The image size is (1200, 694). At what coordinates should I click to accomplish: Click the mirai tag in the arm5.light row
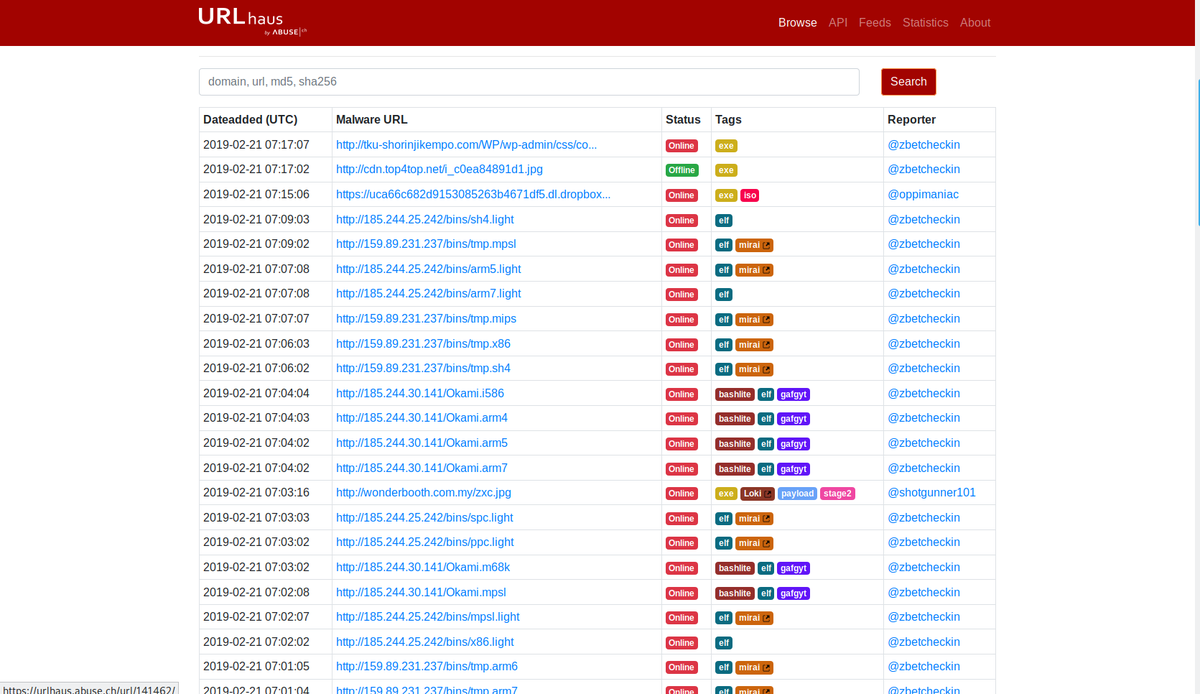pyautogui.click(x=754, y=270)
